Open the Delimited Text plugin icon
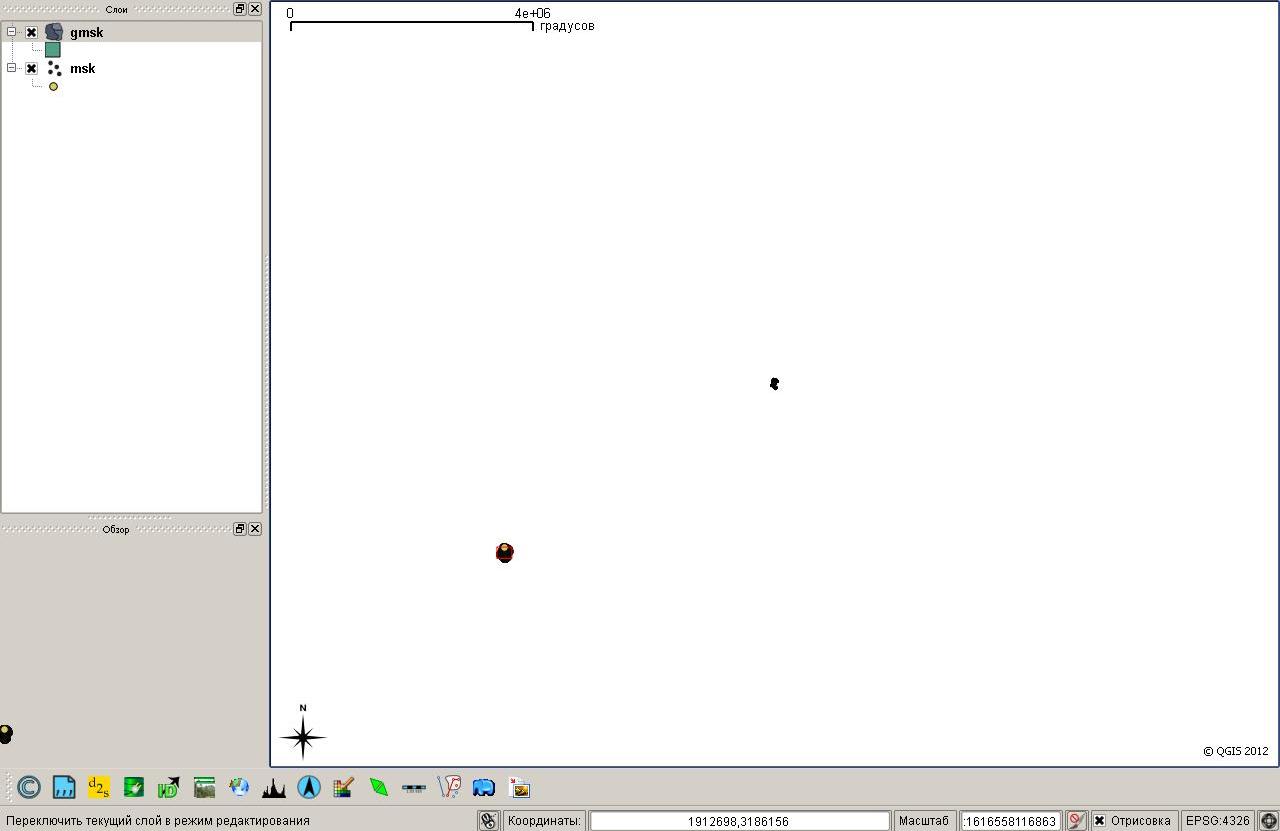 64,788
